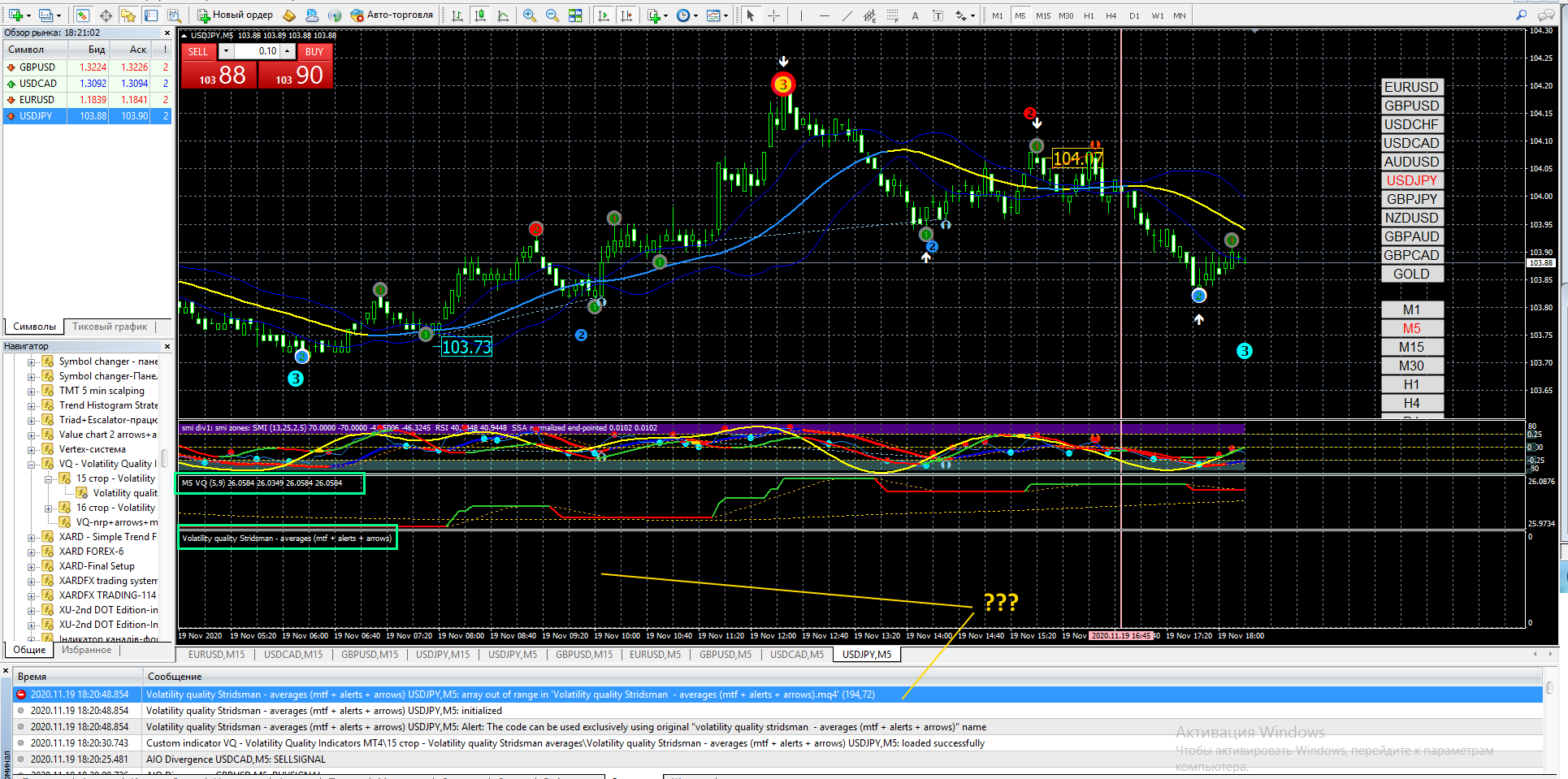
Task: Collapse the VQ - Volatility Quality tree folder
Action: coord(32,464)
